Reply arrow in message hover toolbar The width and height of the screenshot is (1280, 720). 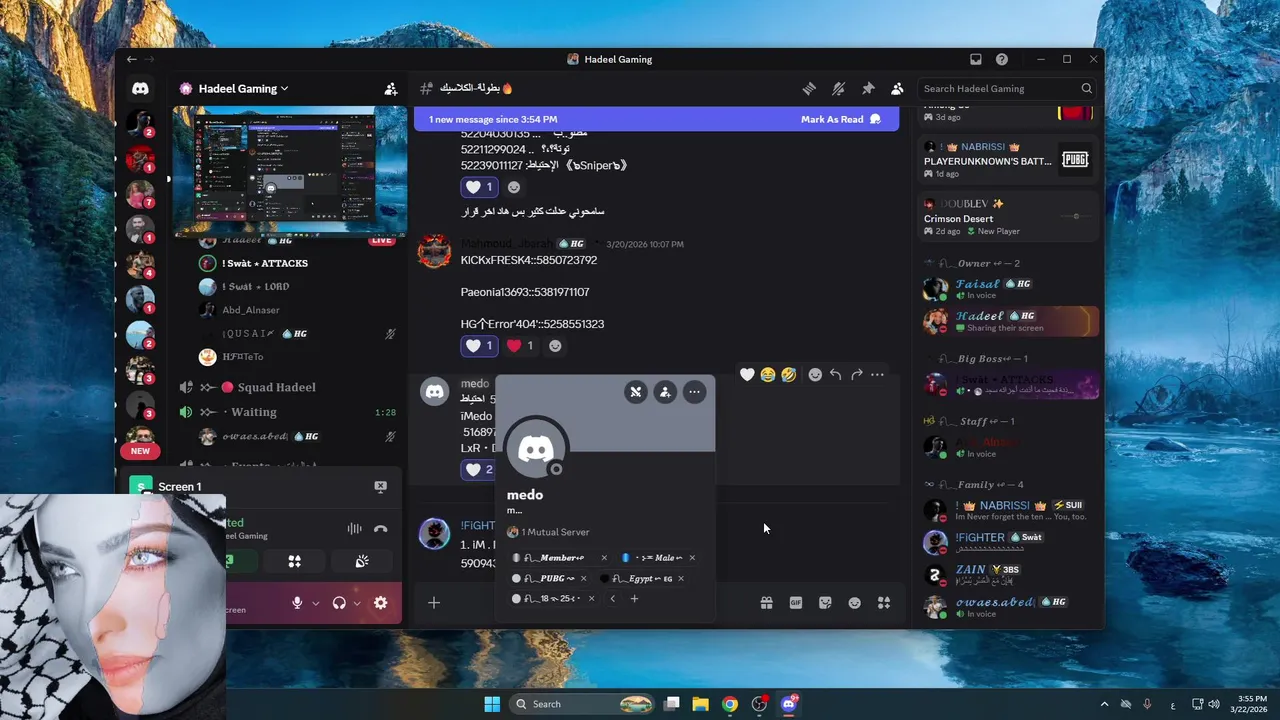click(x=836, y=375)
